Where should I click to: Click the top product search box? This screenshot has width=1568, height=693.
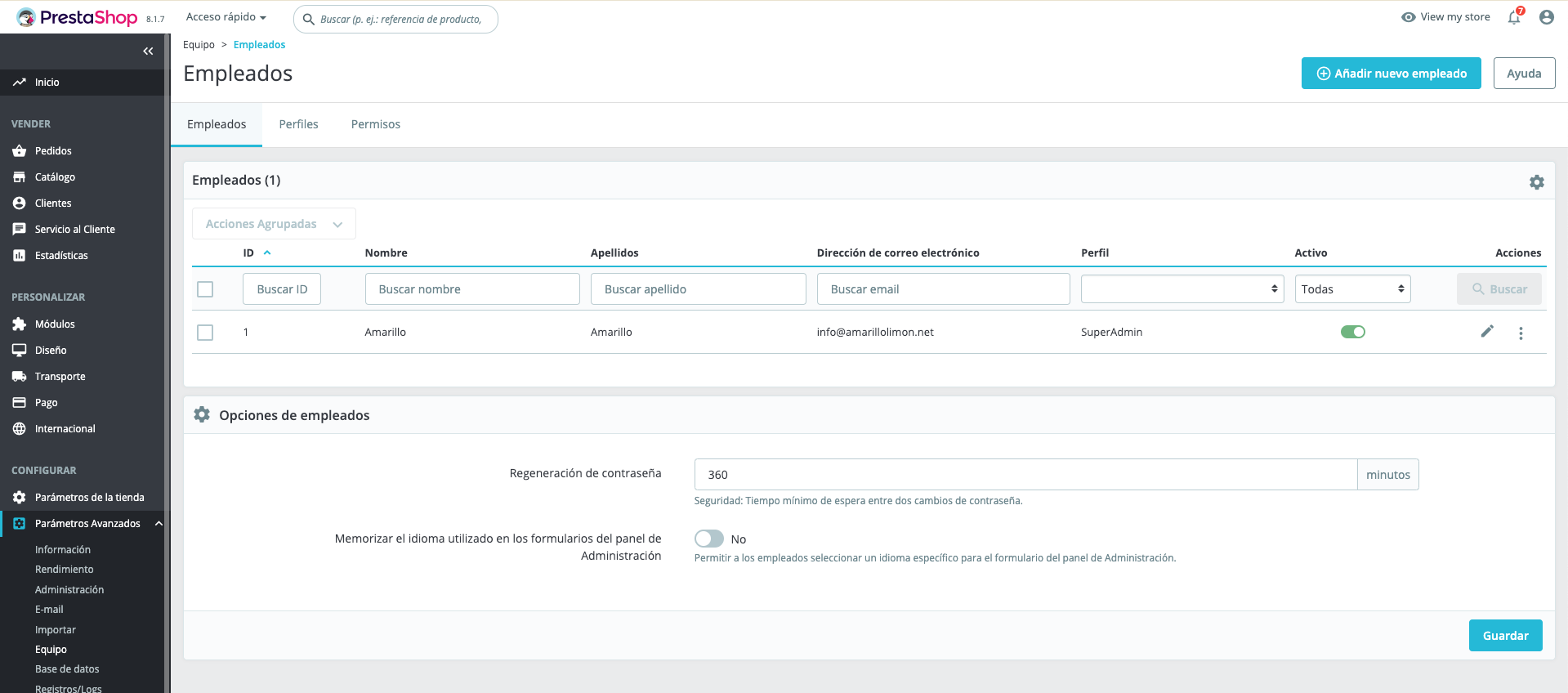point(395,19)
